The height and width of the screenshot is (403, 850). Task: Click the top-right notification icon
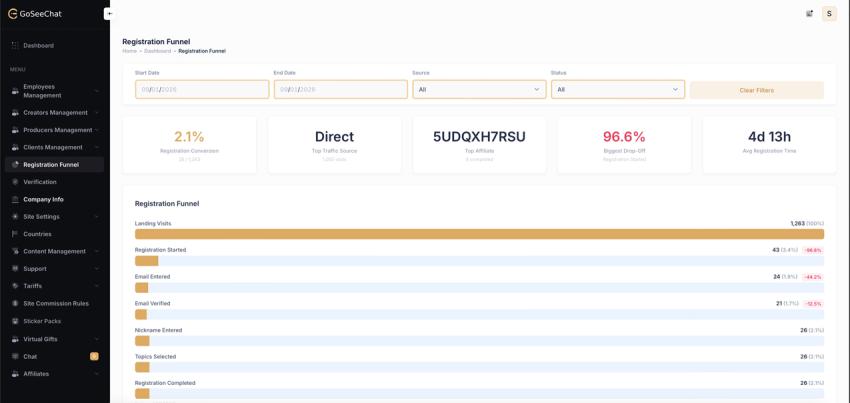809,14
